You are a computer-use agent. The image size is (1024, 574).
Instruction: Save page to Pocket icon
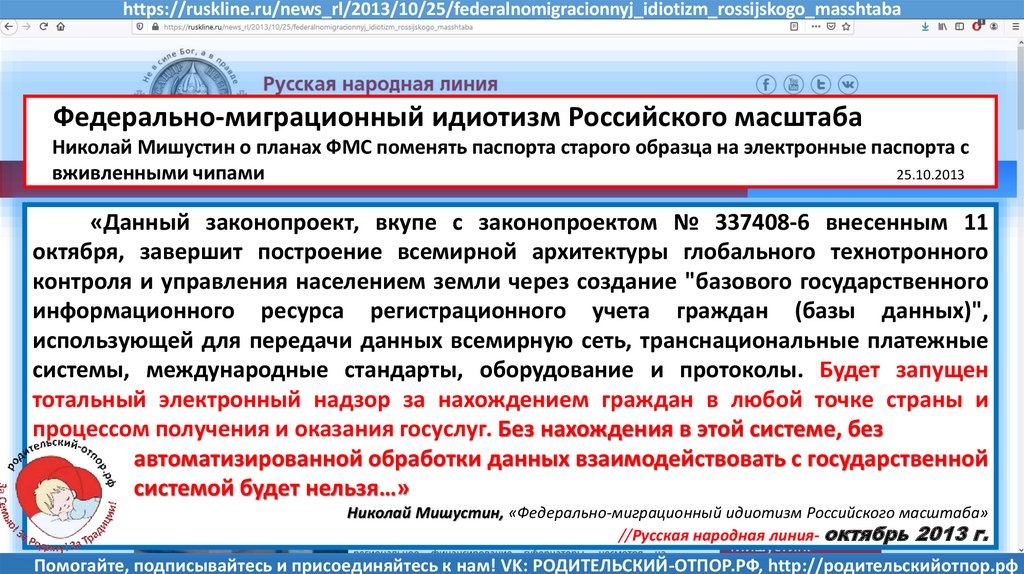(831, 27)
